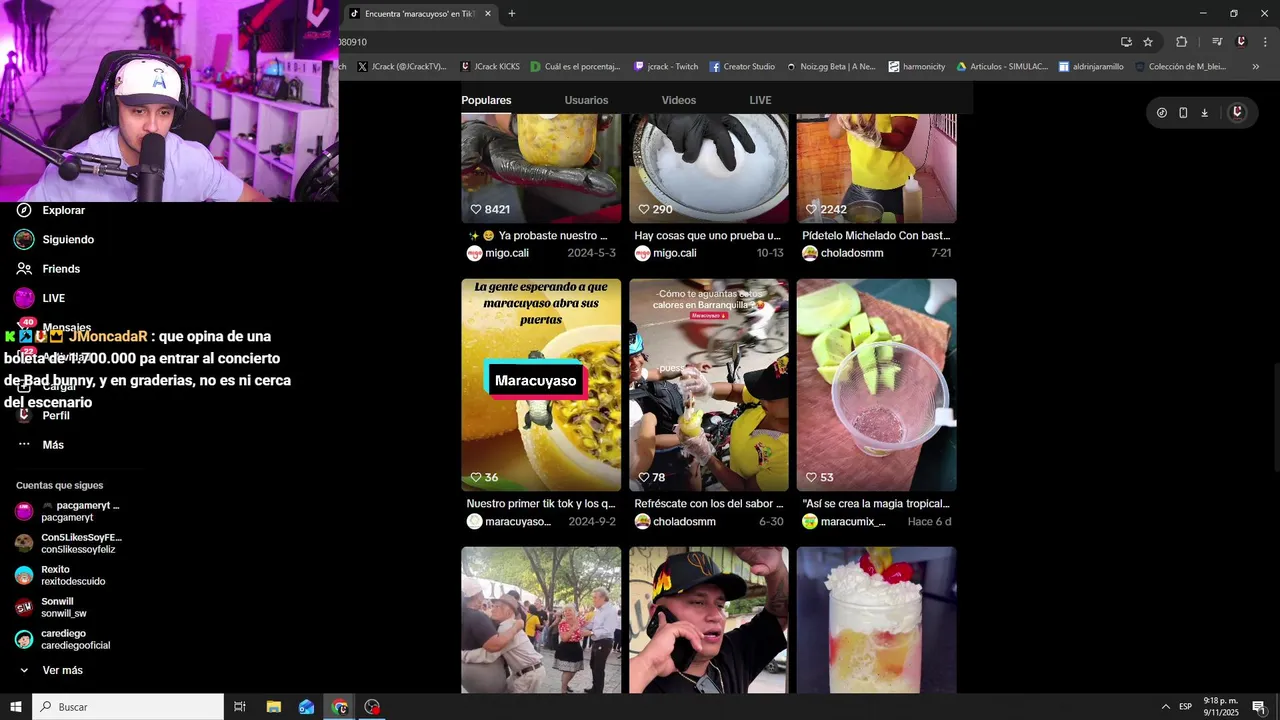This screenshot has width=1280, height=720.
Task: Open the Creator Studio bookmark
Action: (742, 67)
